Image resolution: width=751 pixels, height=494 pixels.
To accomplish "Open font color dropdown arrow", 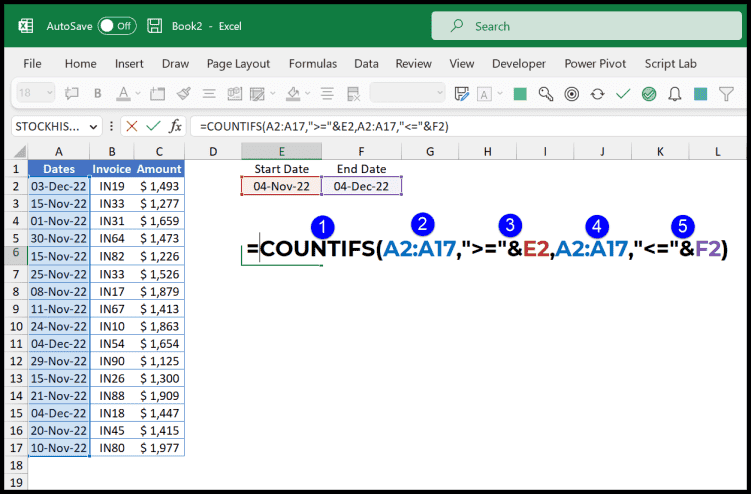I will click(x=139, y=94).
